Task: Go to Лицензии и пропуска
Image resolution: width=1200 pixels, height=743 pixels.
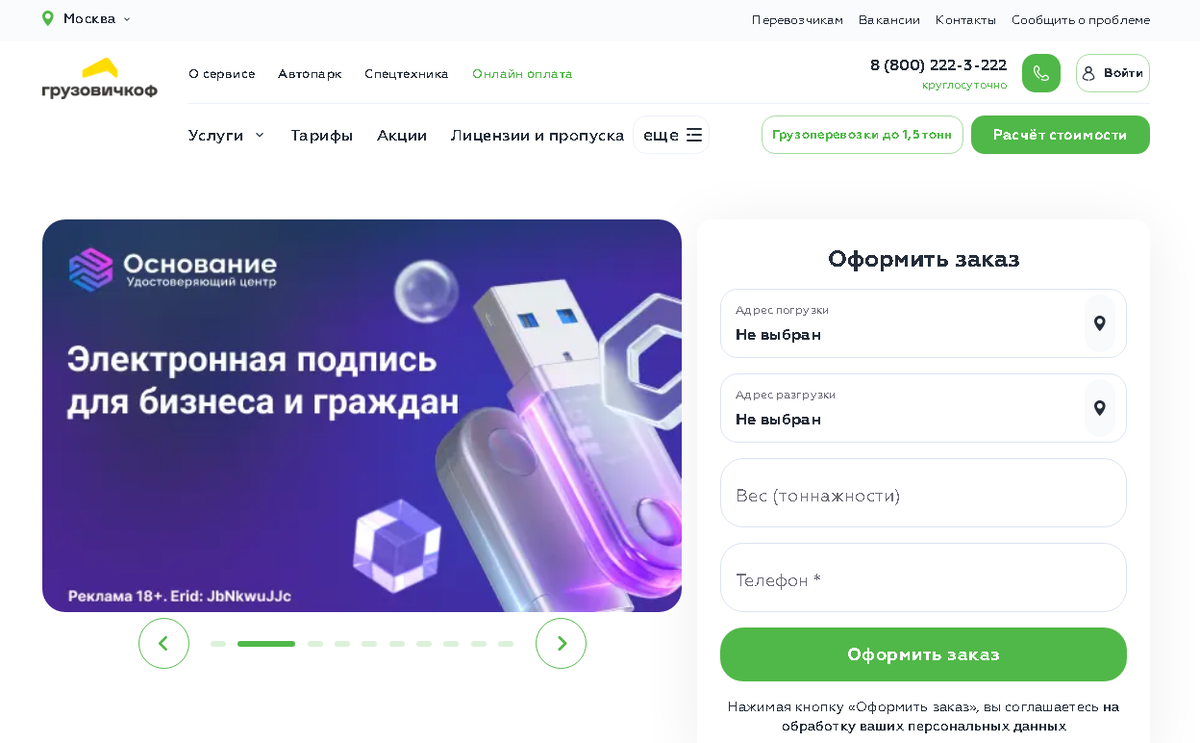Action: click(537, 135)
